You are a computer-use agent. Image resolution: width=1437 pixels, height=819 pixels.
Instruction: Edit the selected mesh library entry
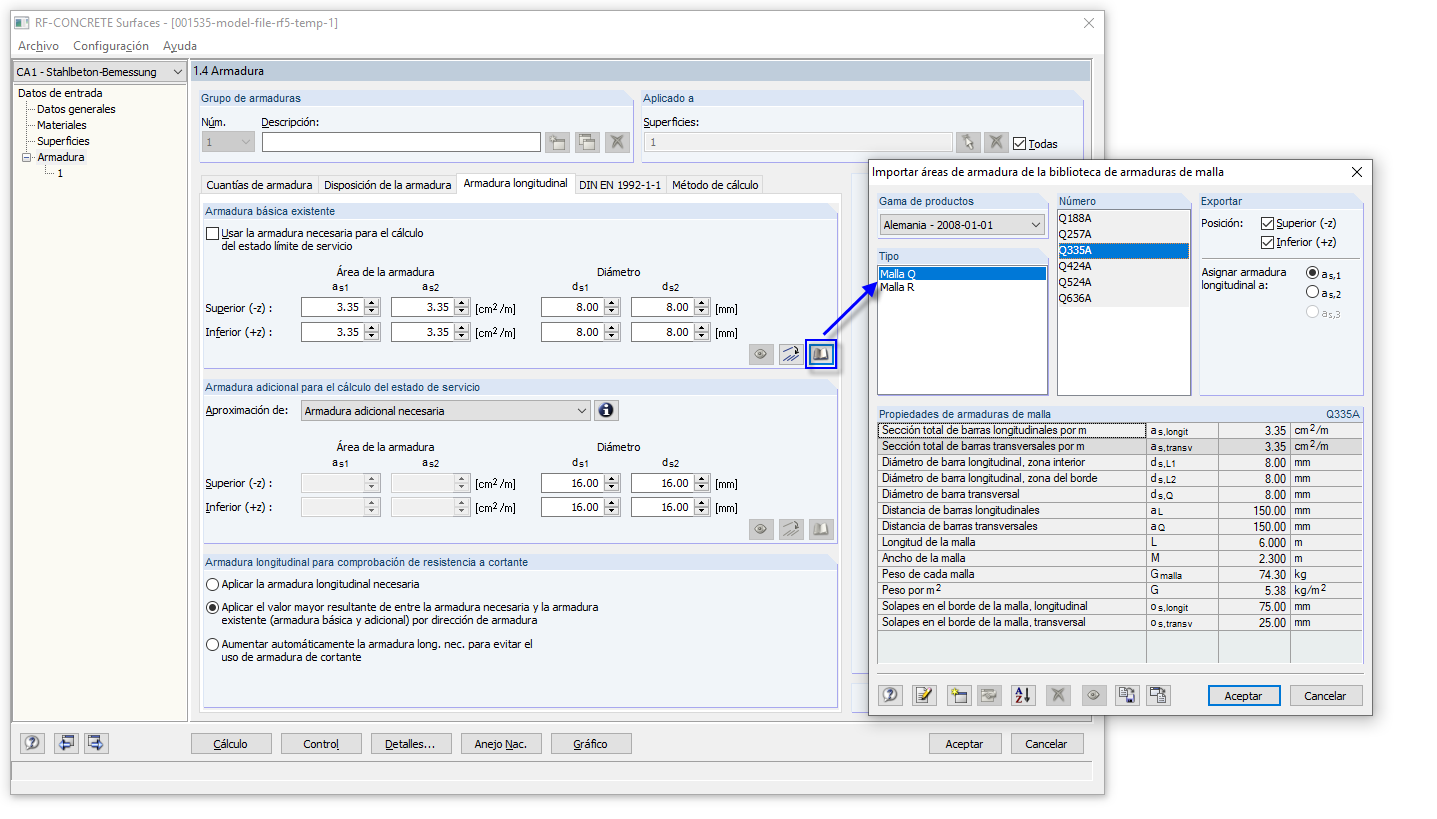(x=924, y=695)
